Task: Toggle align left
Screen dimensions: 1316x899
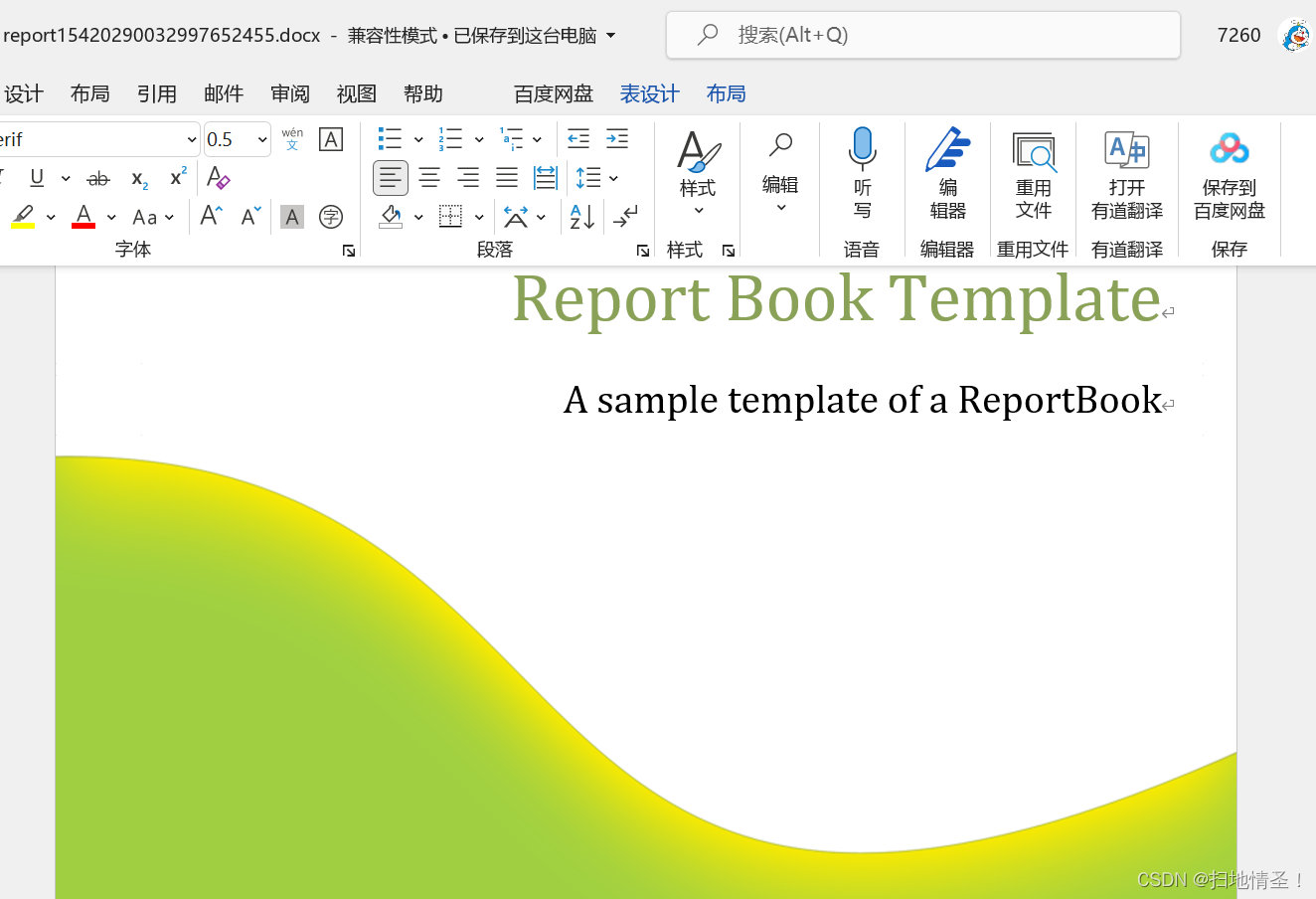Action: (391, 178)
